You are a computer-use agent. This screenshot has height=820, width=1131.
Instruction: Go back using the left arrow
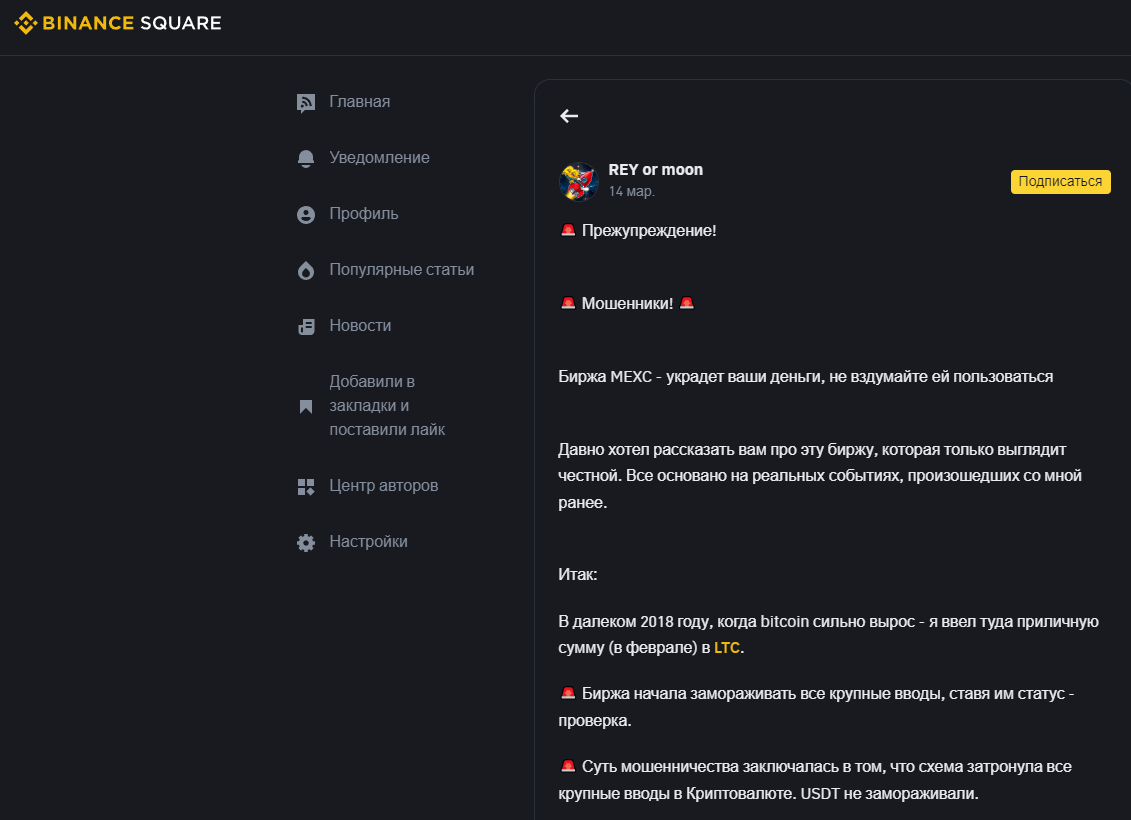pyautogui.click(x=569, y=116)
